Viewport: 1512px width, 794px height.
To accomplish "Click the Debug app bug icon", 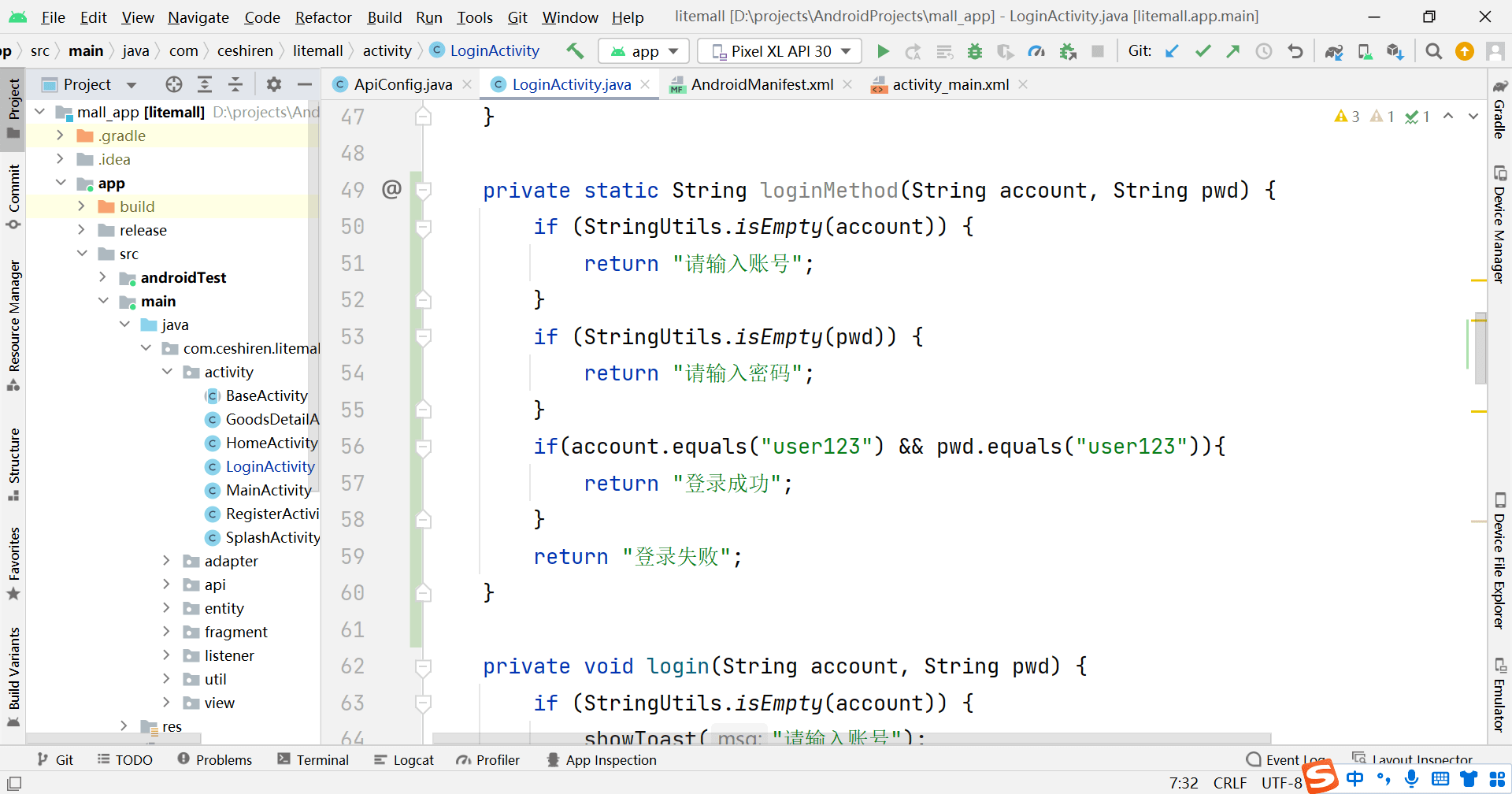I will [975, 51].
